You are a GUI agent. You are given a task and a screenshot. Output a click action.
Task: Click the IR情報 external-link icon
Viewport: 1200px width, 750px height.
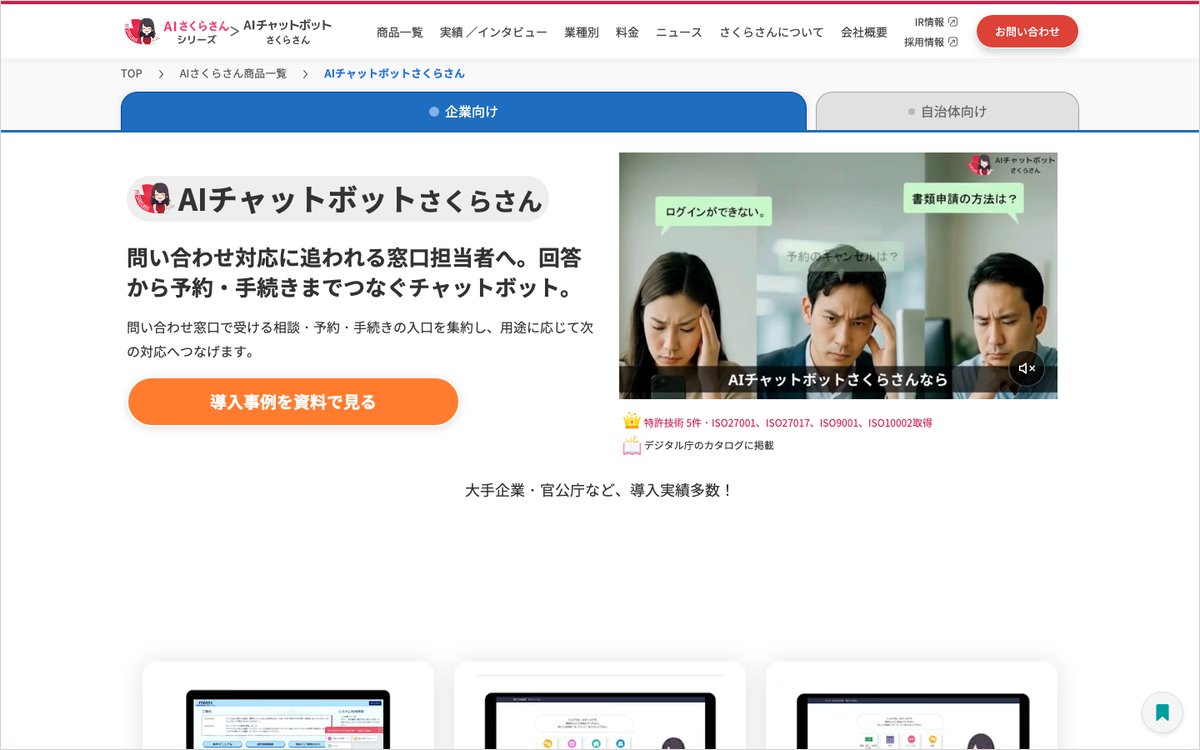click(953, 22)
